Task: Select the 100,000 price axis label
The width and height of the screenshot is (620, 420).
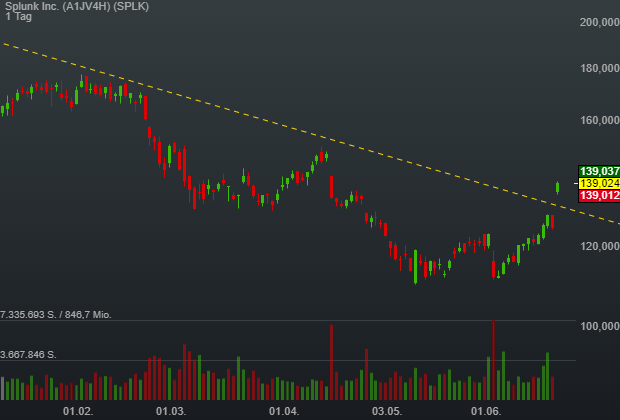Action: (599, 326)
